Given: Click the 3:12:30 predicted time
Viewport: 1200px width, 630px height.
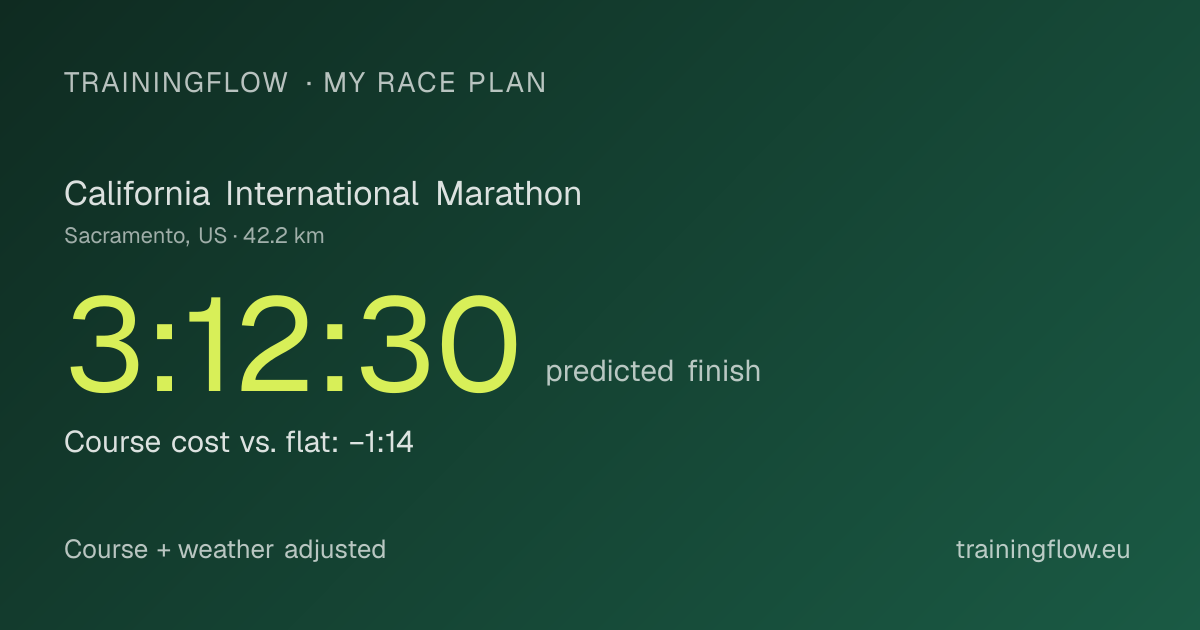Looking at the screenshot, I should [293, 345].
